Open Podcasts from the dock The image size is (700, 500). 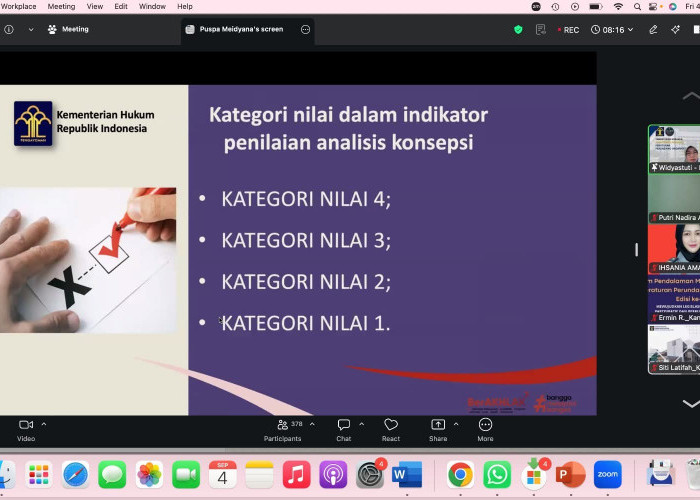[333, 474]
